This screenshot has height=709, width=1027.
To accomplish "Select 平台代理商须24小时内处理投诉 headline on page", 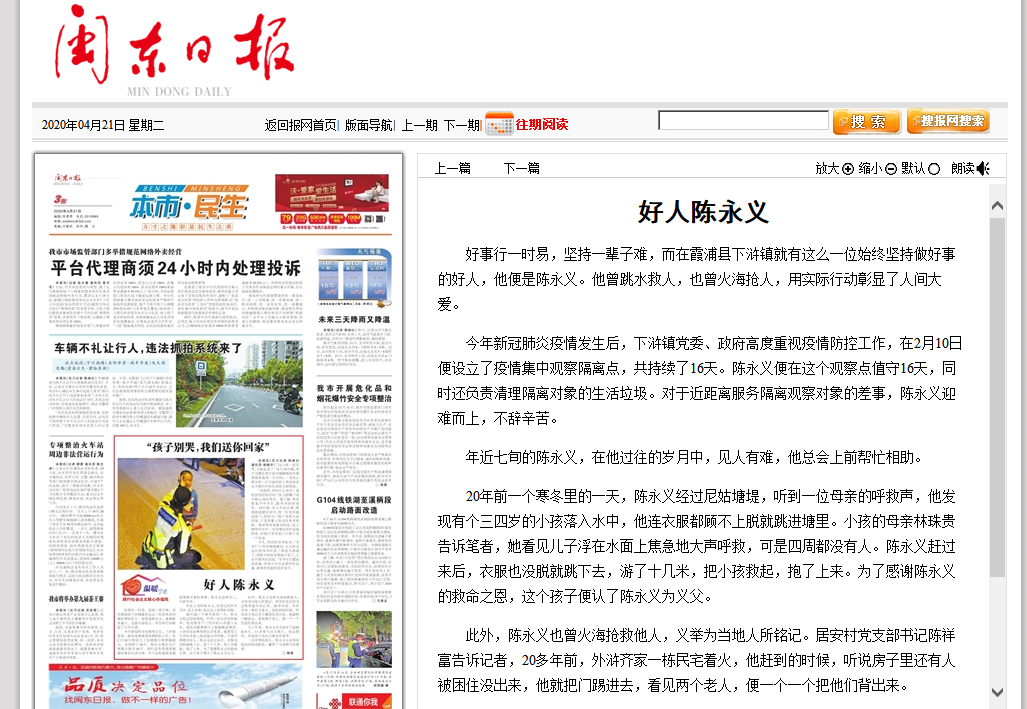I will click(176, 268).
